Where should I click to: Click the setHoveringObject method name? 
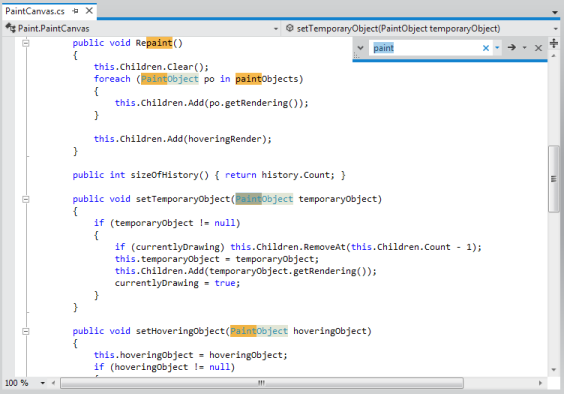pos(180,331)
